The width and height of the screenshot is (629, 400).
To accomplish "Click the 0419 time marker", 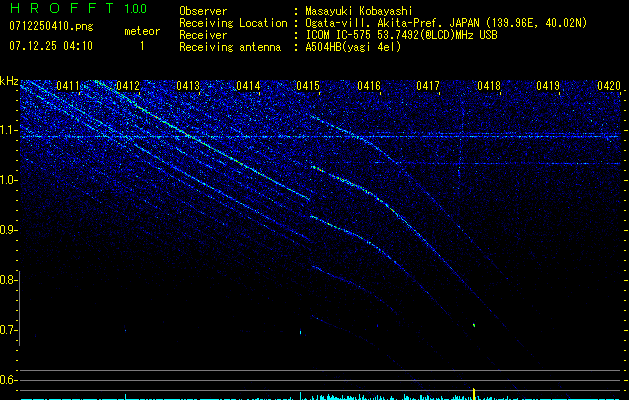I will [548, 86].
